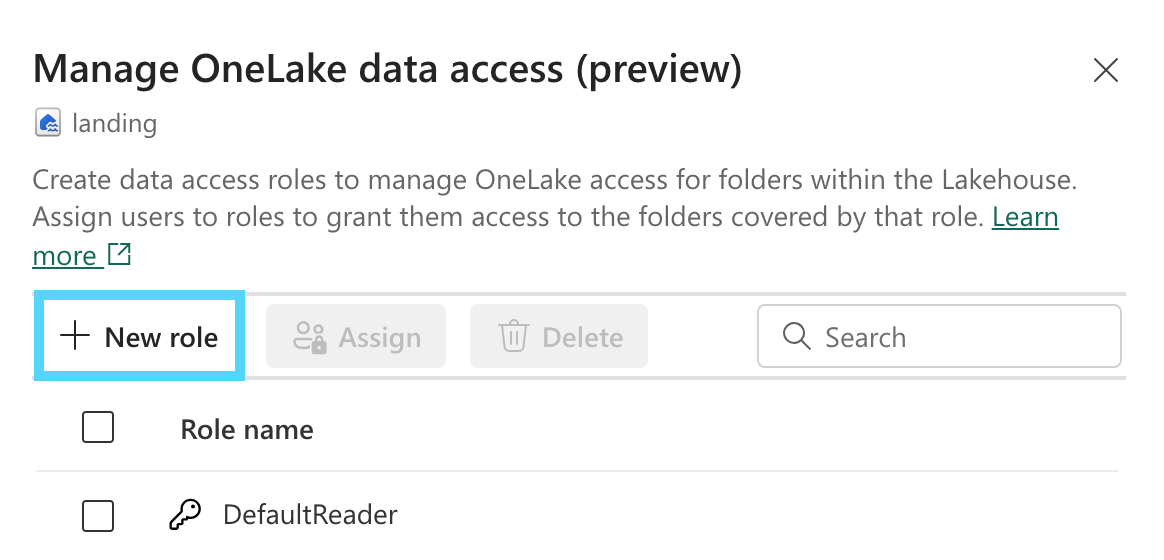Viewport: 1164px width, 560px height.
Task: Click the landing lakehouse name
Action: point(115,124)
